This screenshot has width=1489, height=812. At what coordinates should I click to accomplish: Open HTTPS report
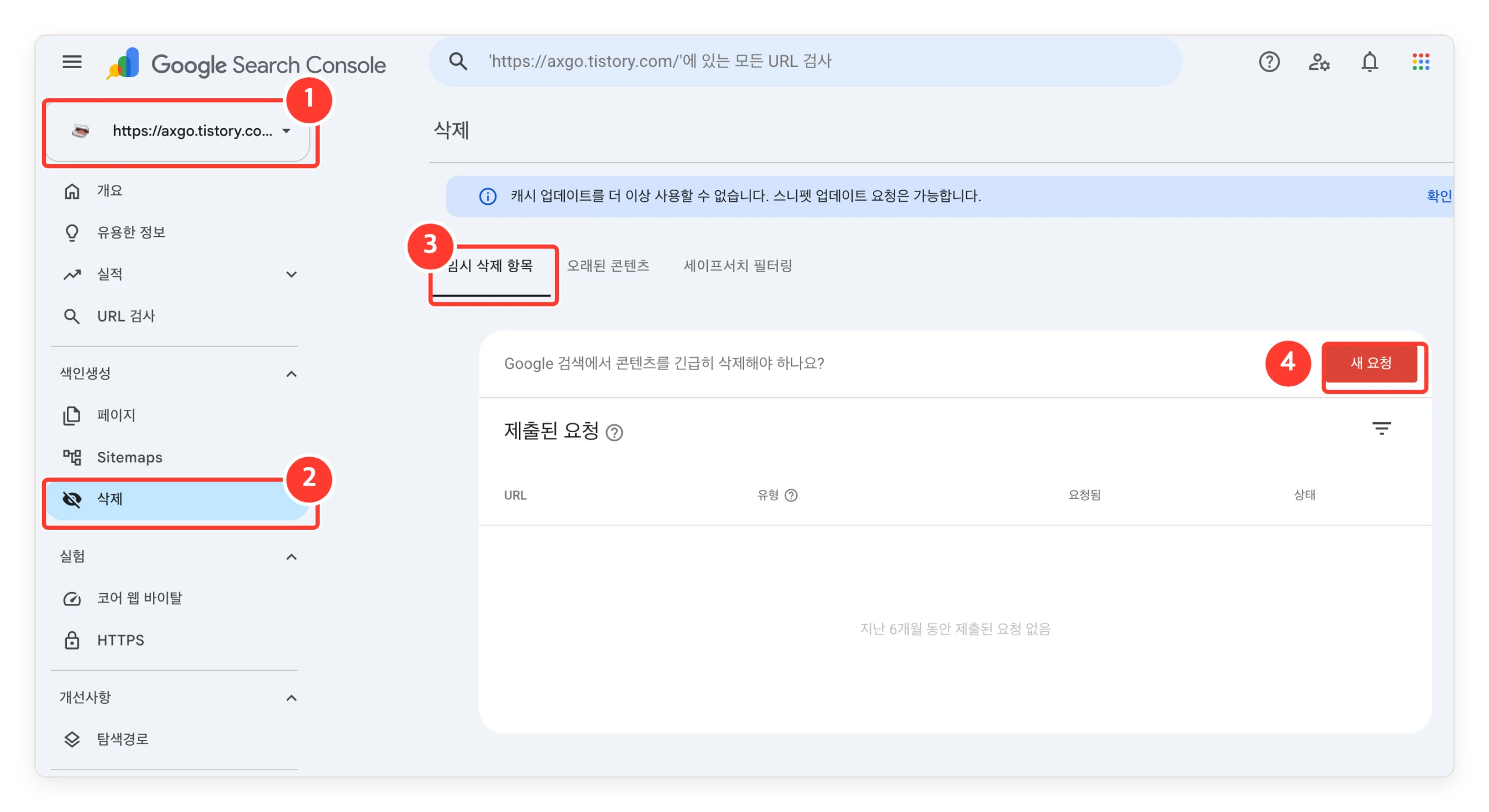pos(177,640)
